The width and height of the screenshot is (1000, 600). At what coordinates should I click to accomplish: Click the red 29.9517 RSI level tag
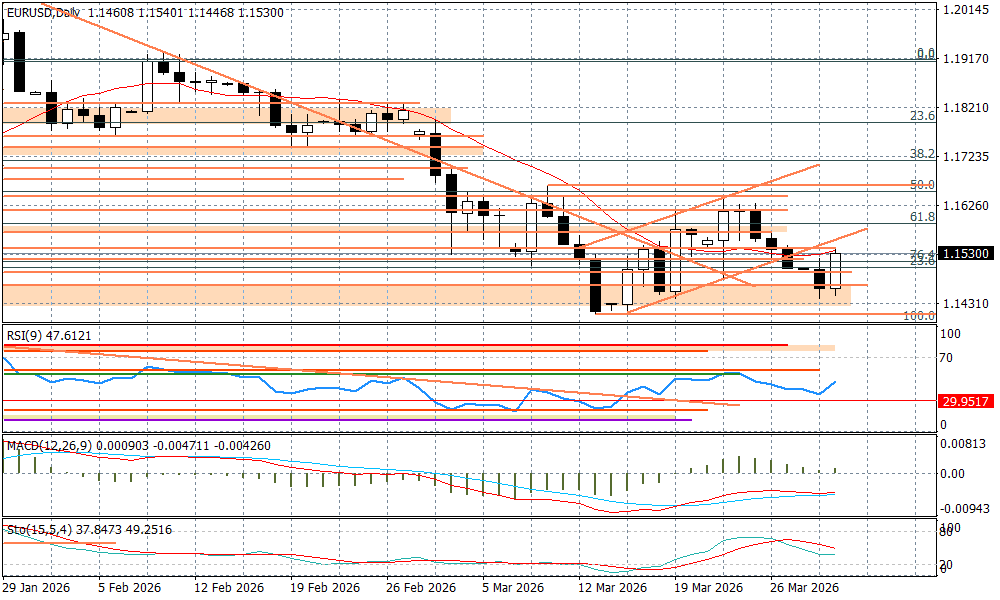point(966,400)
